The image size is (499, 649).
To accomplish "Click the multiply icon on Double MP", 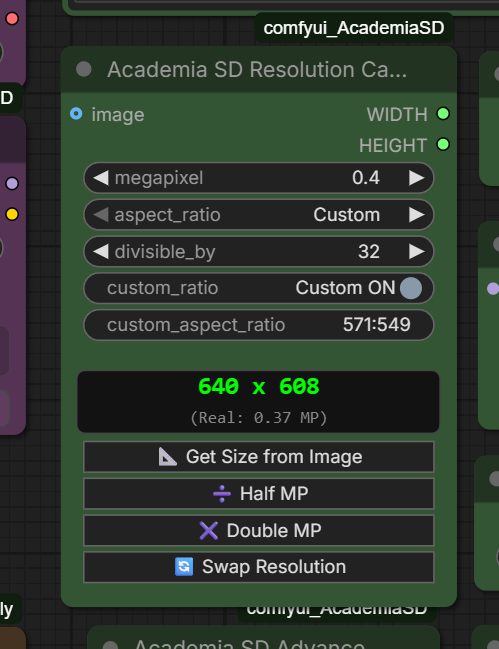I will pos(209,531).
